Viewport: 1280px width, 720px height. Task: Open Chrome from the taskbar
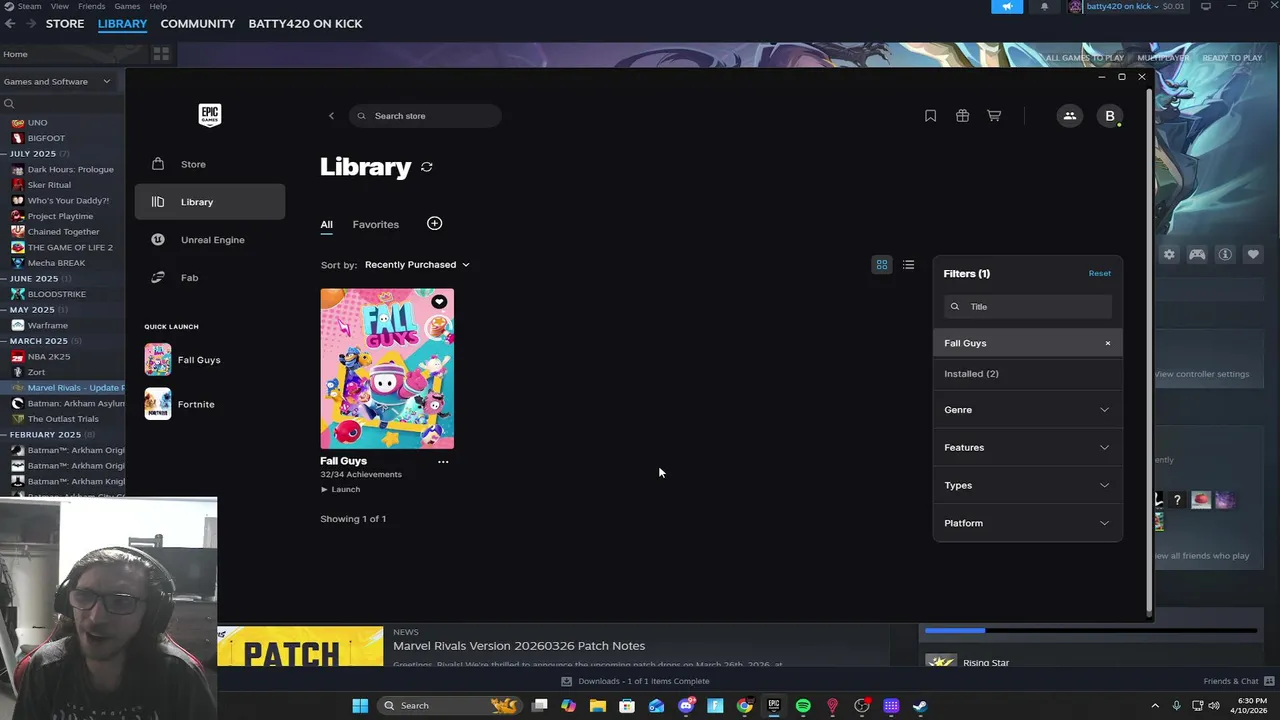744,706
